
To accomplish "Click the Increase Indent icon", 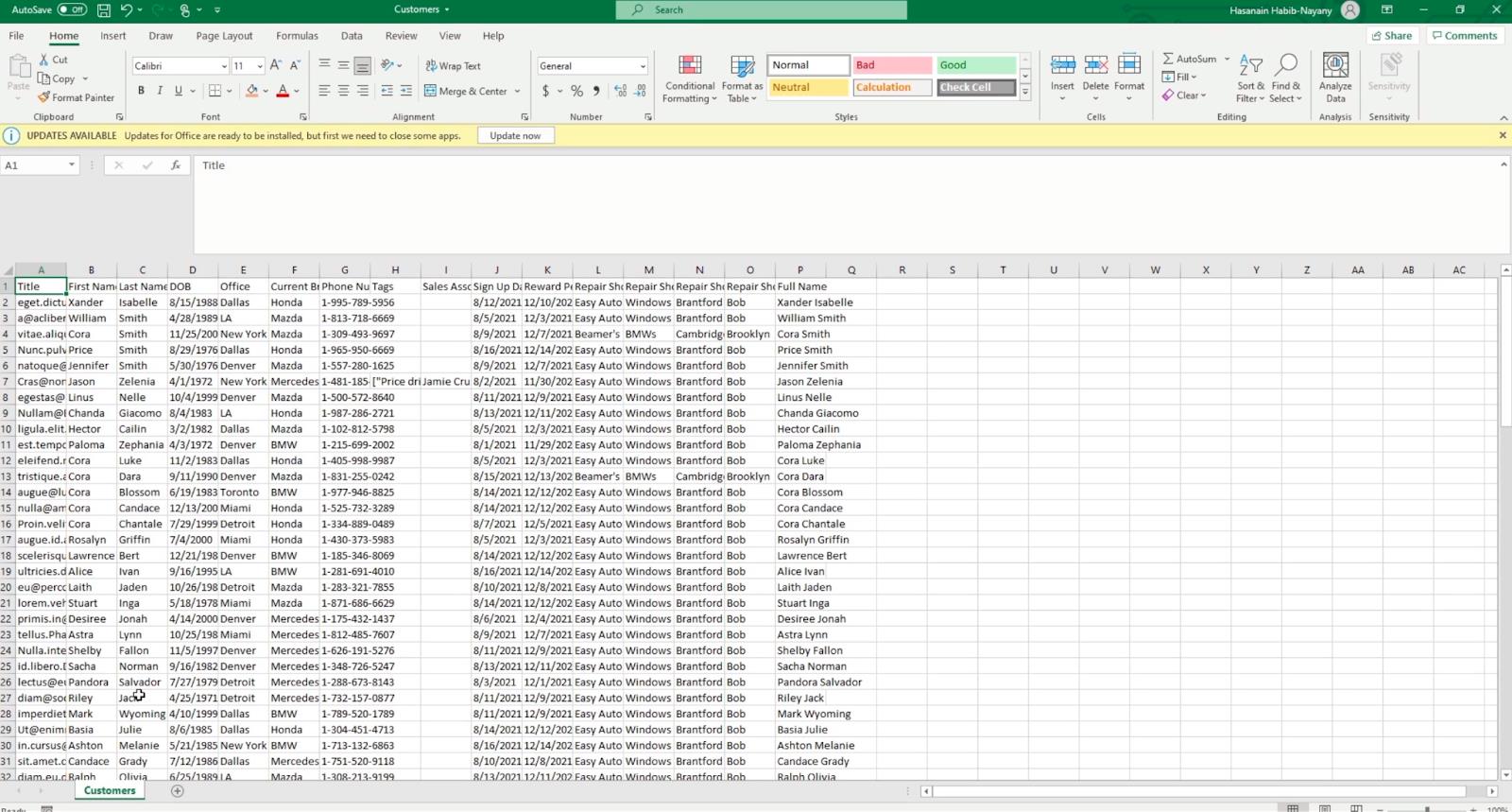I will pos(406,91).
